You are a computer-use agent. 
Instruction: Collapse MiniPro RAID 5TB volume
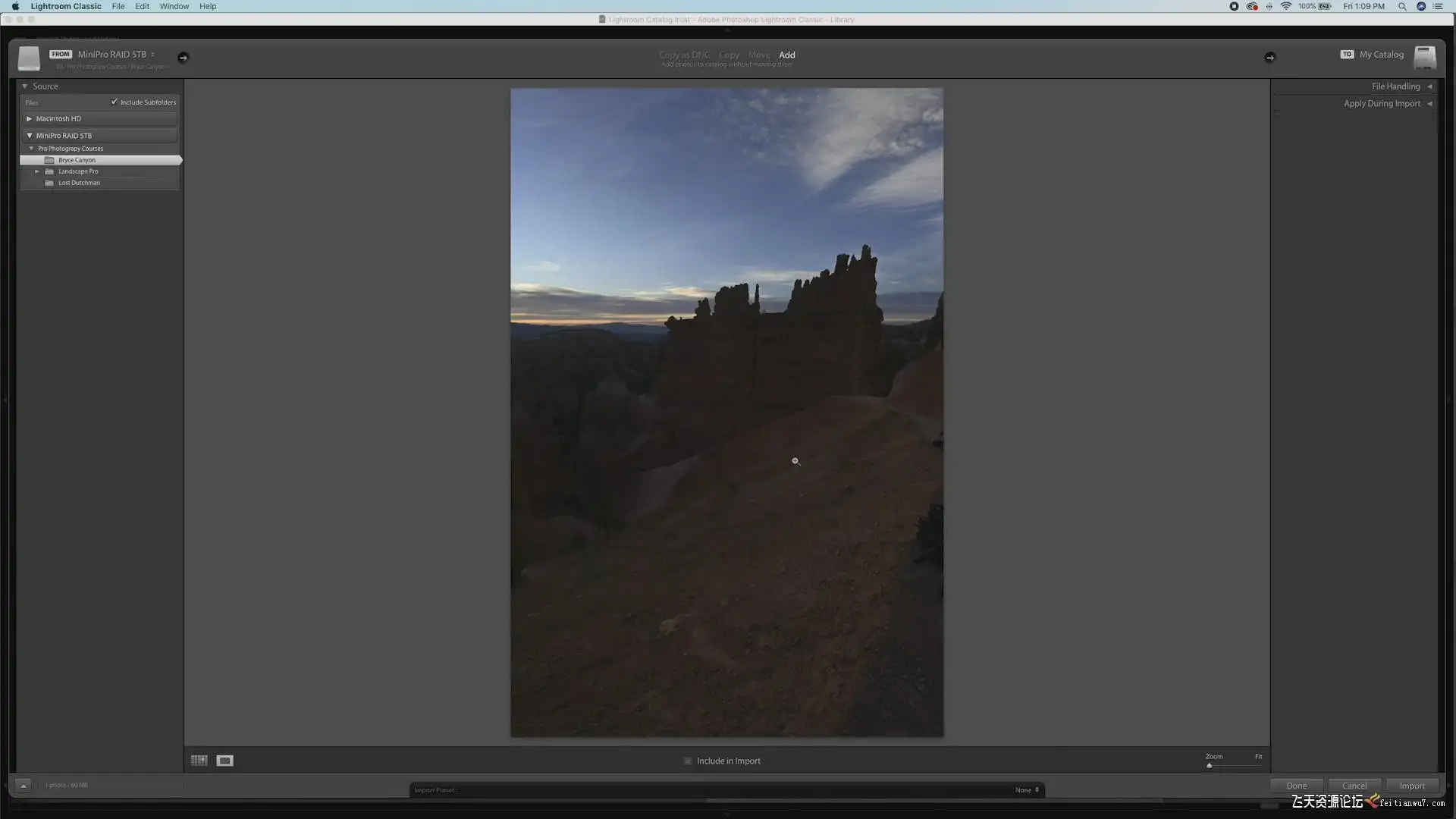tap(29, 136)
